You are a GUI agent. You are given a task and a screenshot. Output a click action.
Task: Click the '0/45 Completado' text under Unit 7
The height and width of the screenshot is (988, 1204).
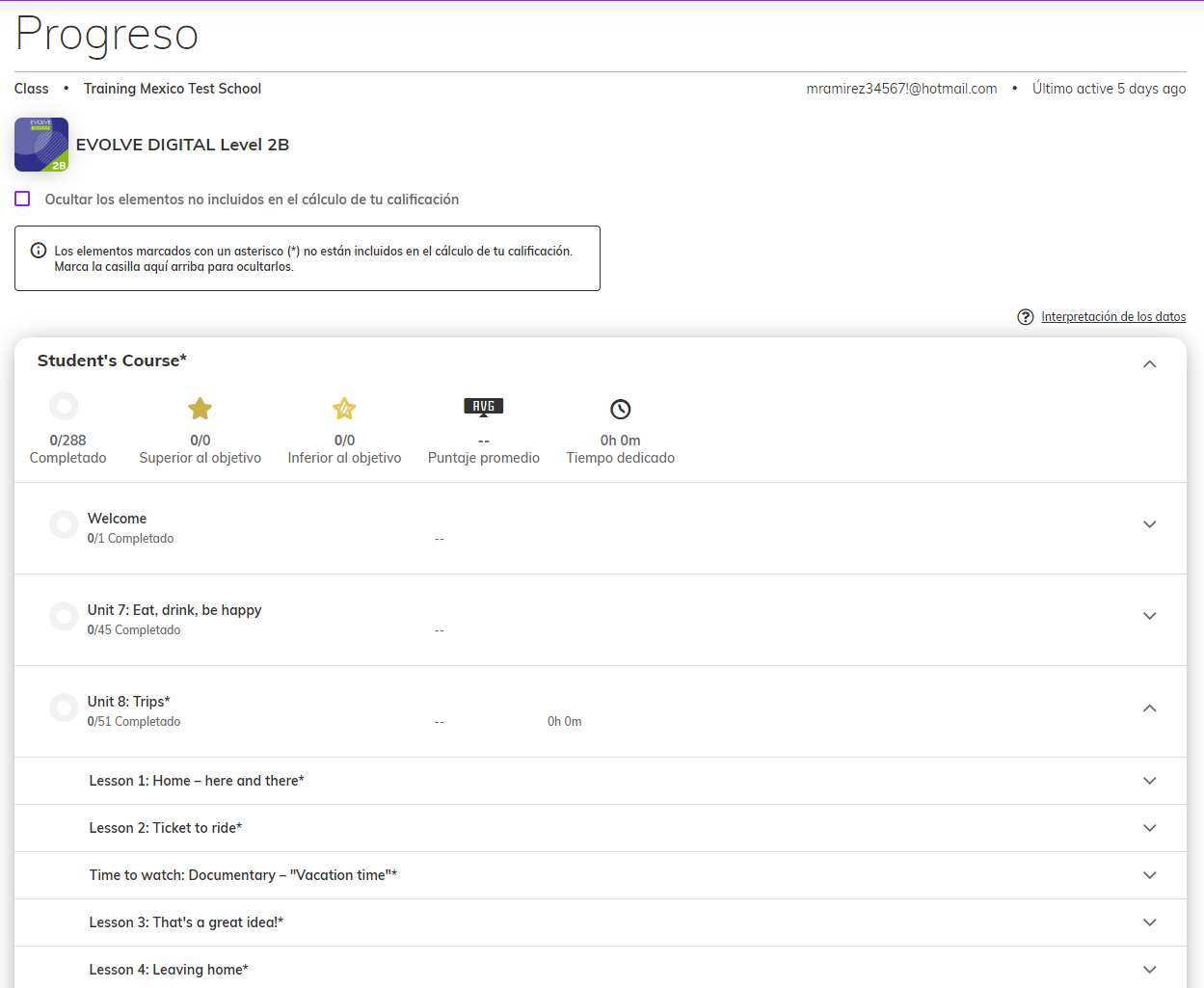(134, 630)
